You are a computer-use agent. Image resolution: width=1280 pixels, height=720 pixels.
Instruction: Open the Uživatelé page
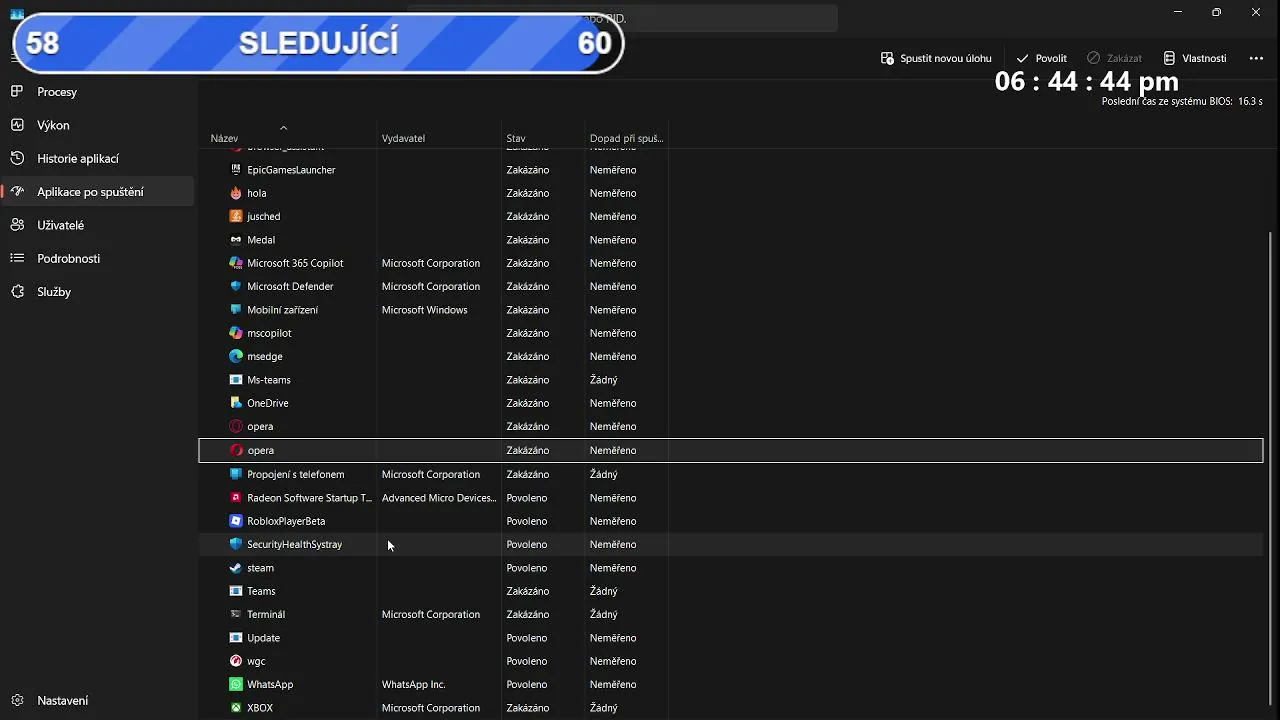pos(97,225)
